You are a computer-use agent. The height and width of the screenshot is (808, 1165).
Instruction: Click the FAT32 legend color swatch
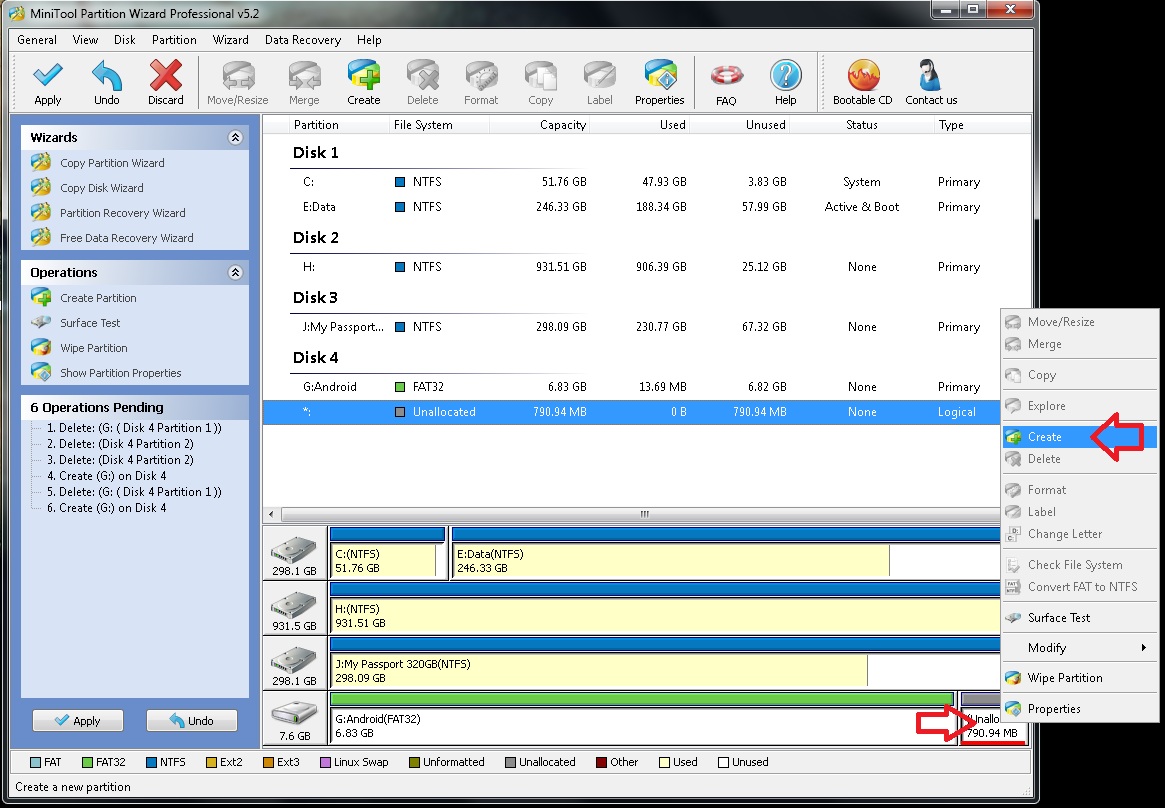(x=87, y=762)
